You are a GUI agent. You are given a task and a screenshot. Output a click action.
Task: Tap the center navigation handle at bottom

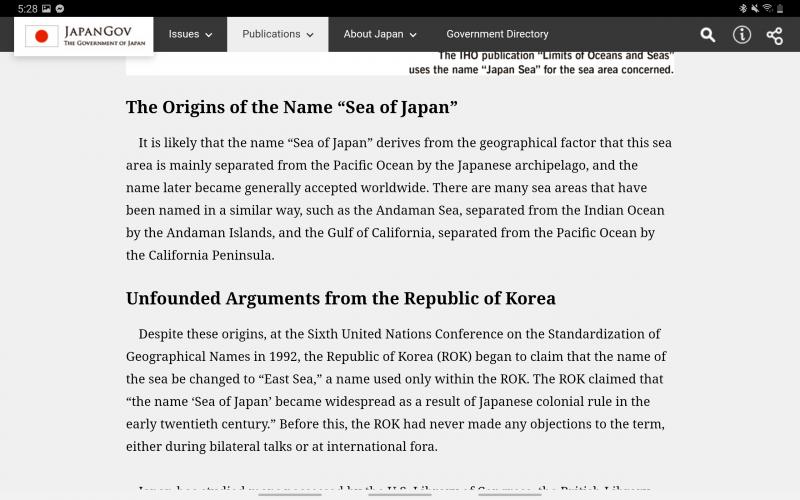[x=400, y=494]
